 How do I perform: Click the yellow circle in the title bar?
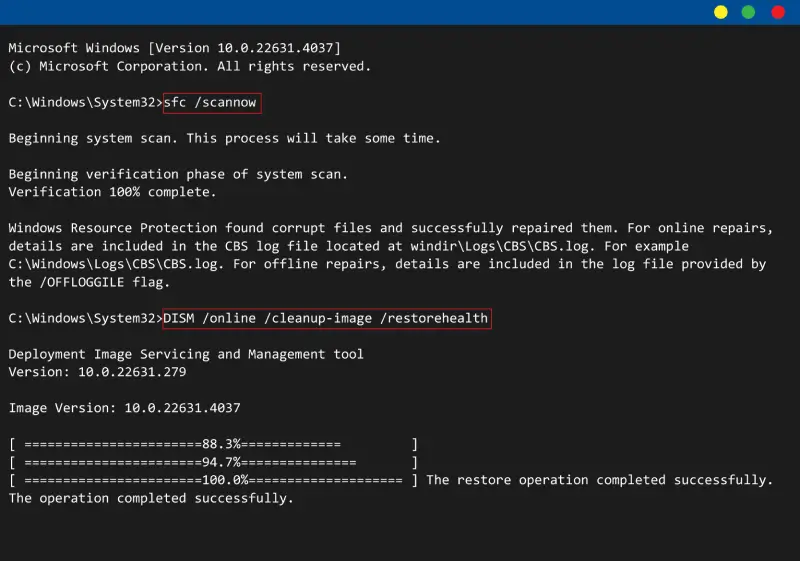[x=720, y=12]
